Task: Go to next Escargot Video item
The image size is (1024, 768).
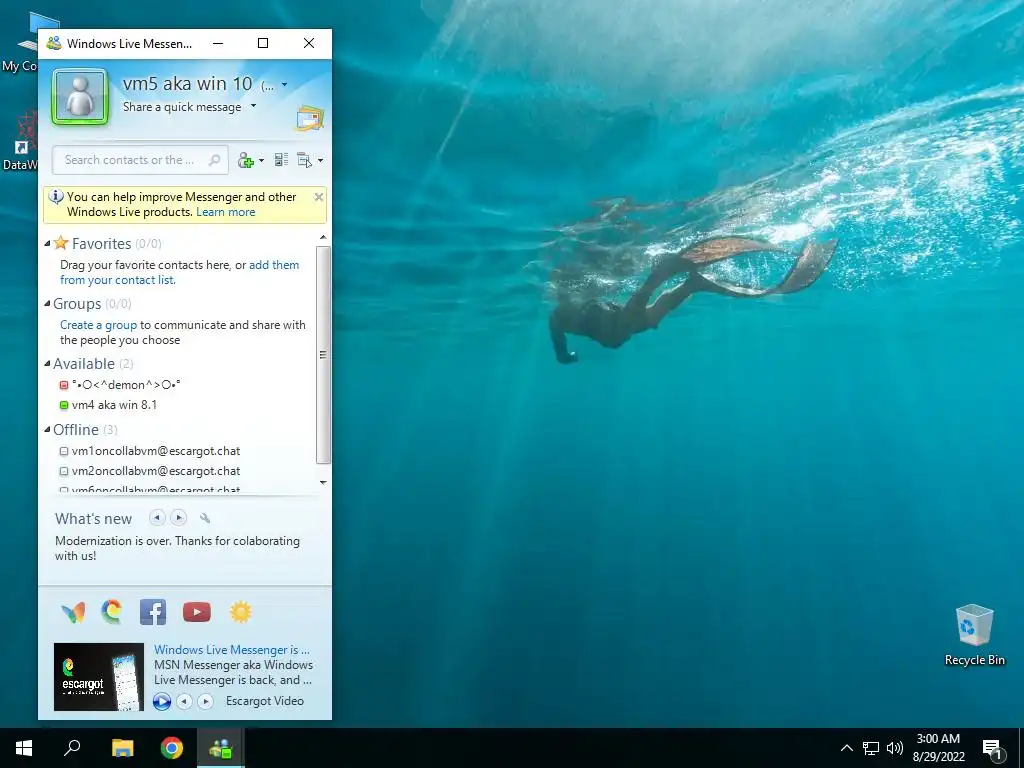Action: coord(205,701)
